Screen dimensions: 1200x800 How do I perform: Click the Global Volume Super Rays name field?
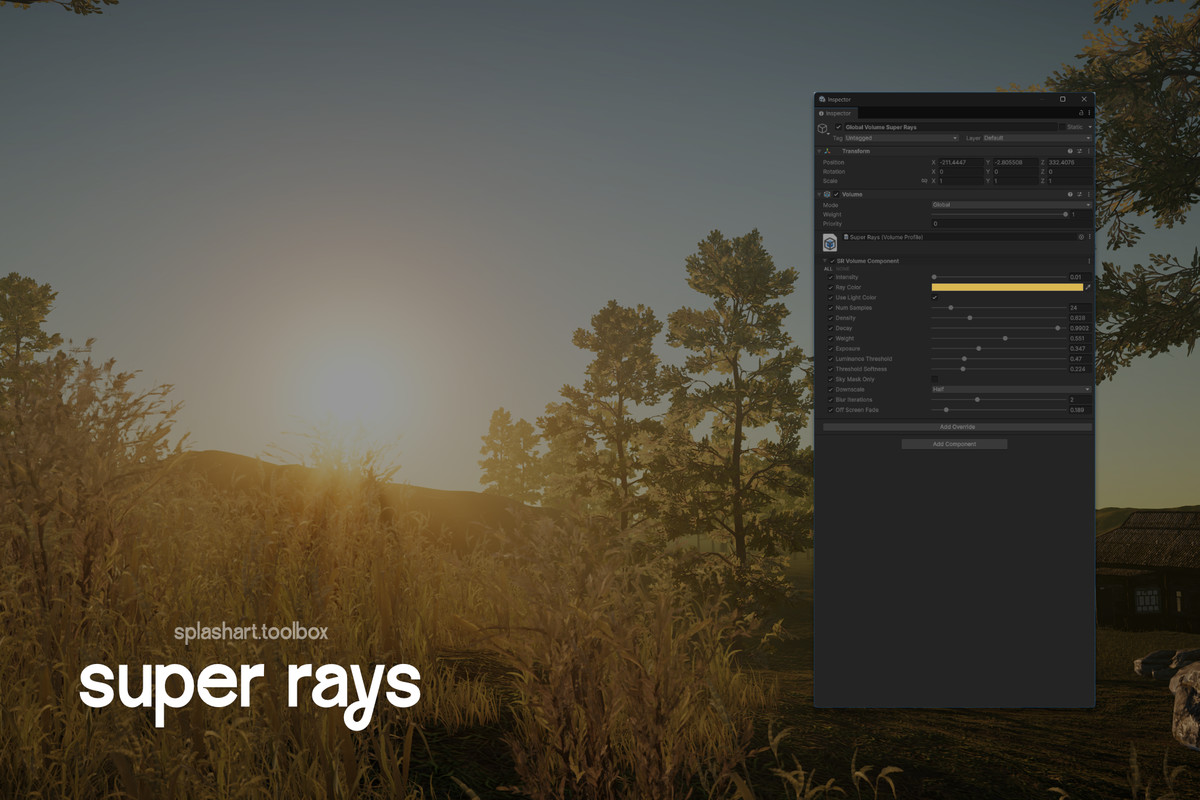[x=950, y=127]
